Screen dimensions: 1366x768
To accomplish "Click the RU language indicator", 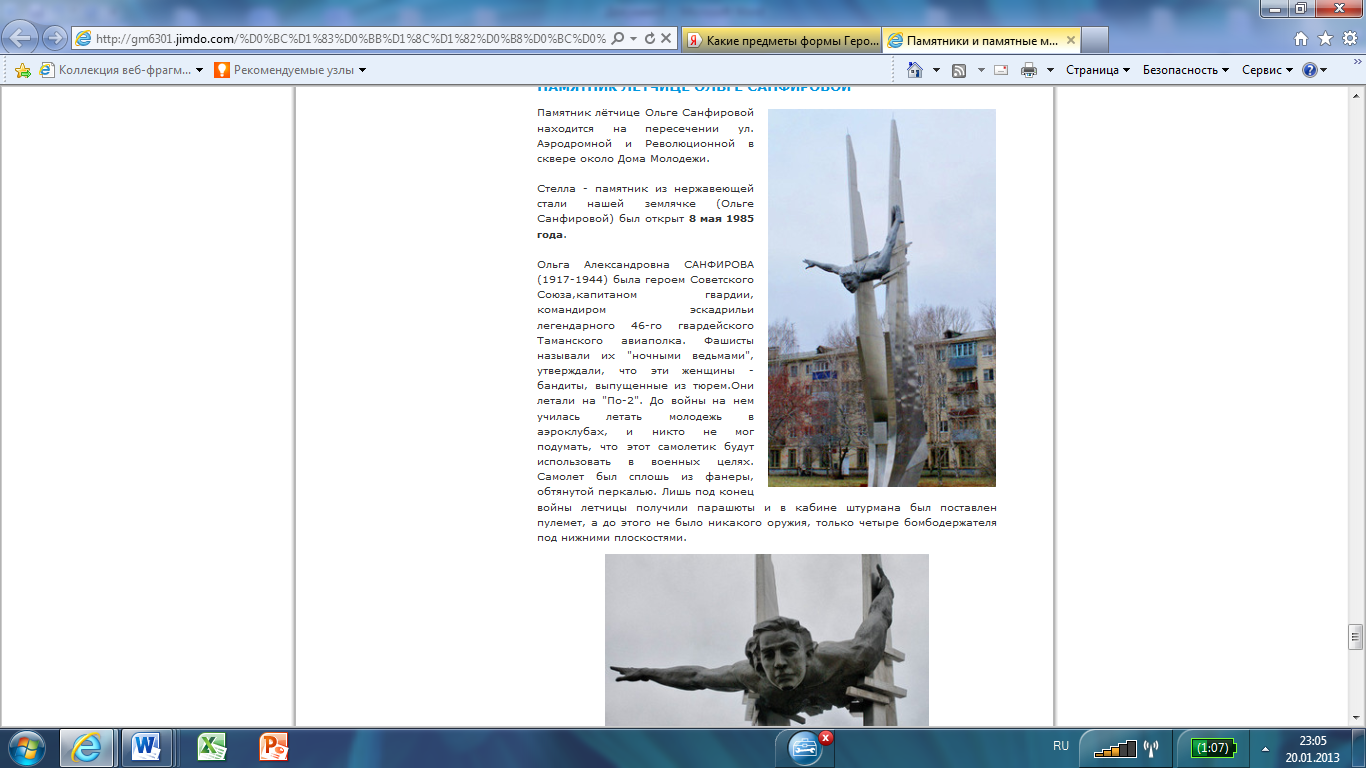I will coord(1061,746).
